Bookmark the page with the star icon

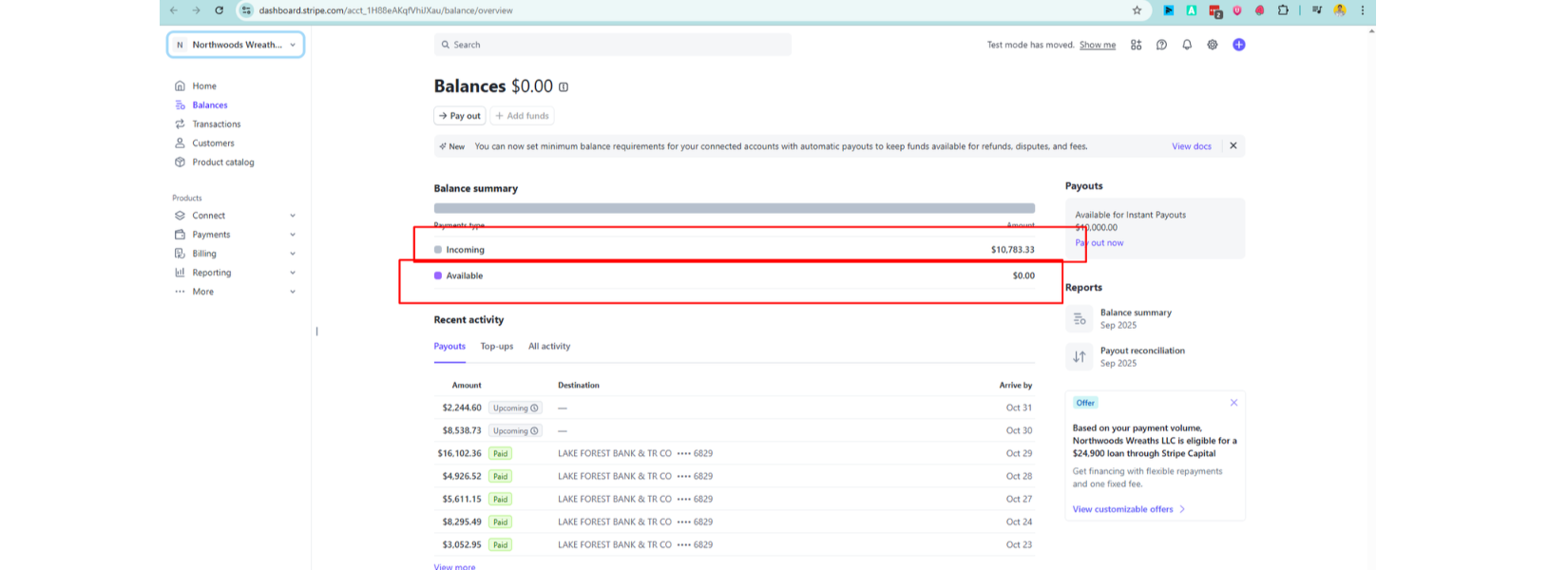tap(1137, 10)
